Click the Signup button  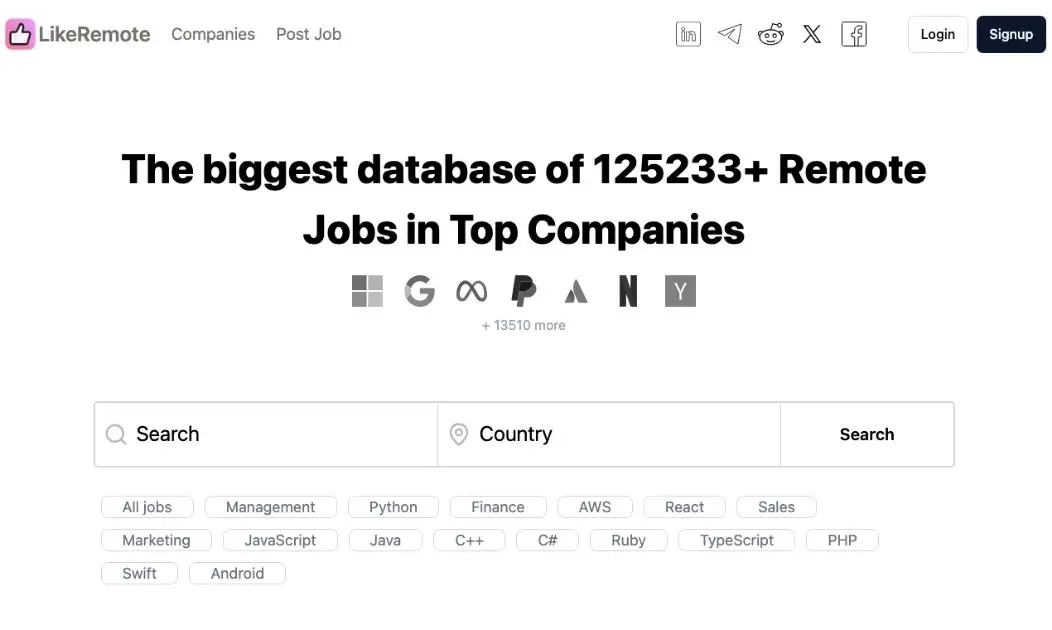point(1010,33)
